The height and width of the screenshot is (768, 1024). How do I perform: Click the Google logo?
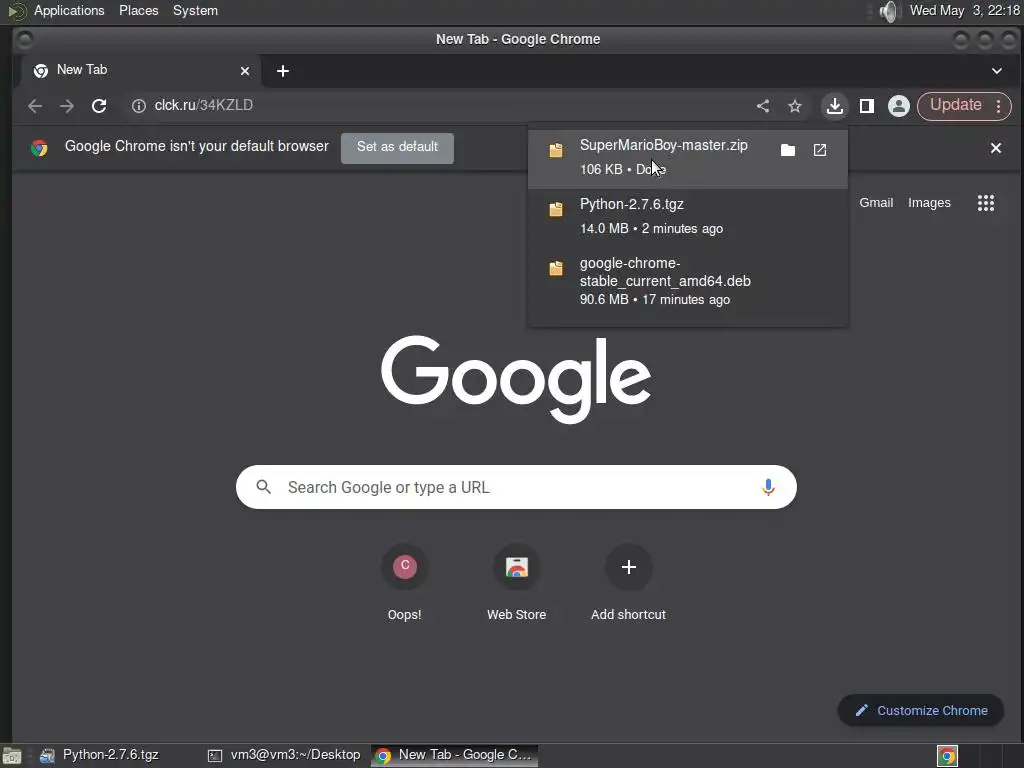point(516,379)
